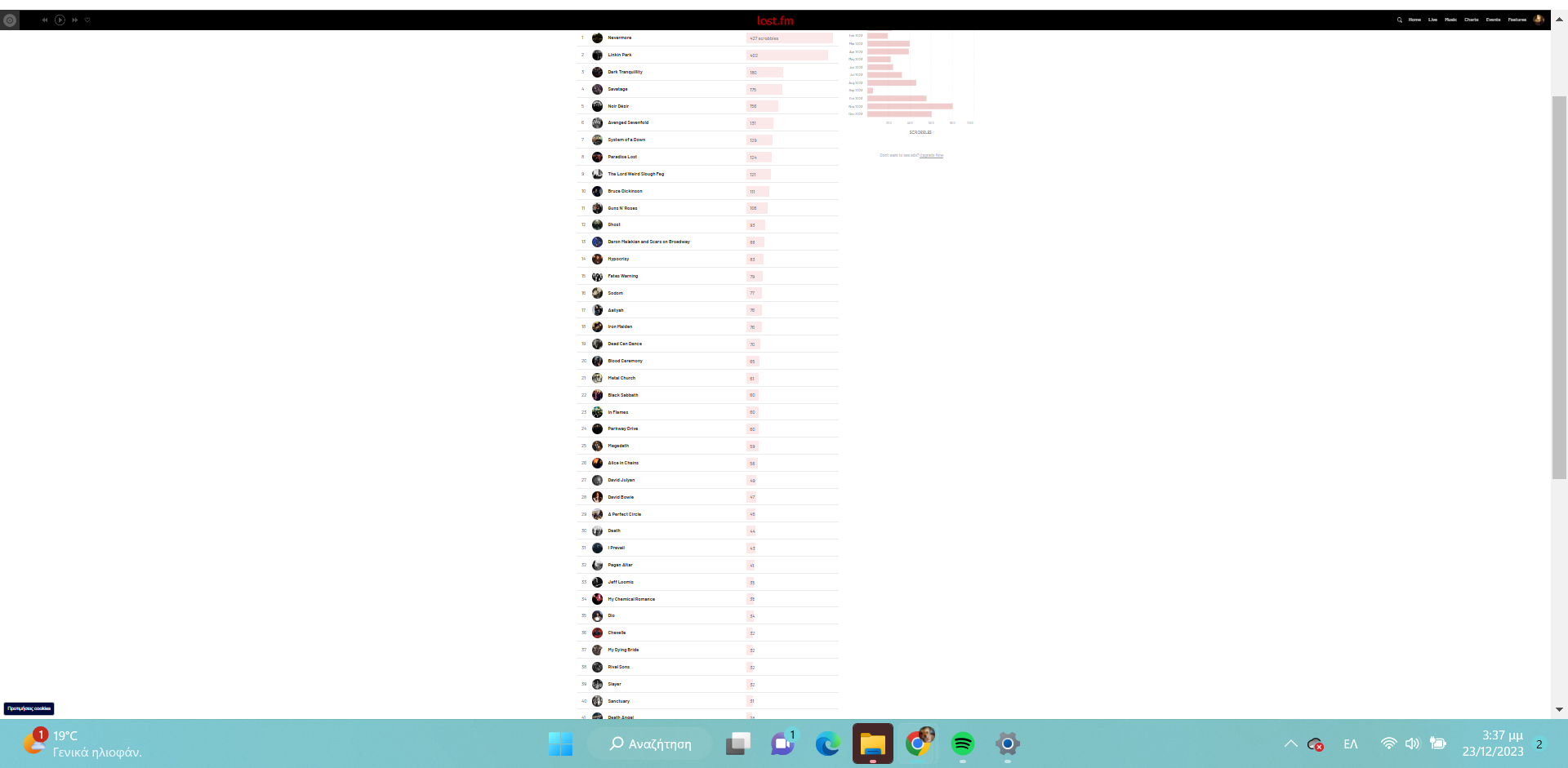Image resolution: width=1568 pixels, height=768 pixels.
Task: Click the Megadeth artist avatar
Action: point(597,446)
